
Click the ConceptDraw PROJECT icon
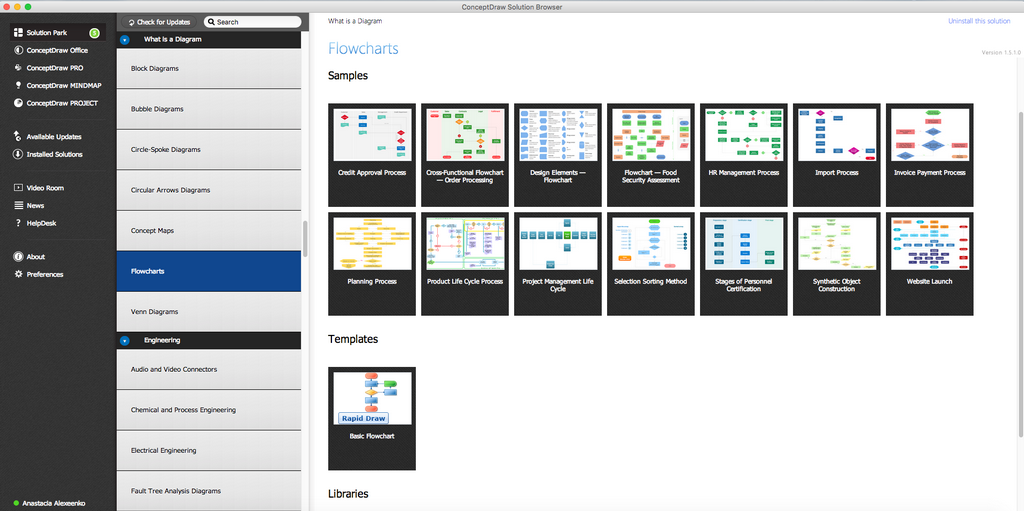[x=18, y=103]
